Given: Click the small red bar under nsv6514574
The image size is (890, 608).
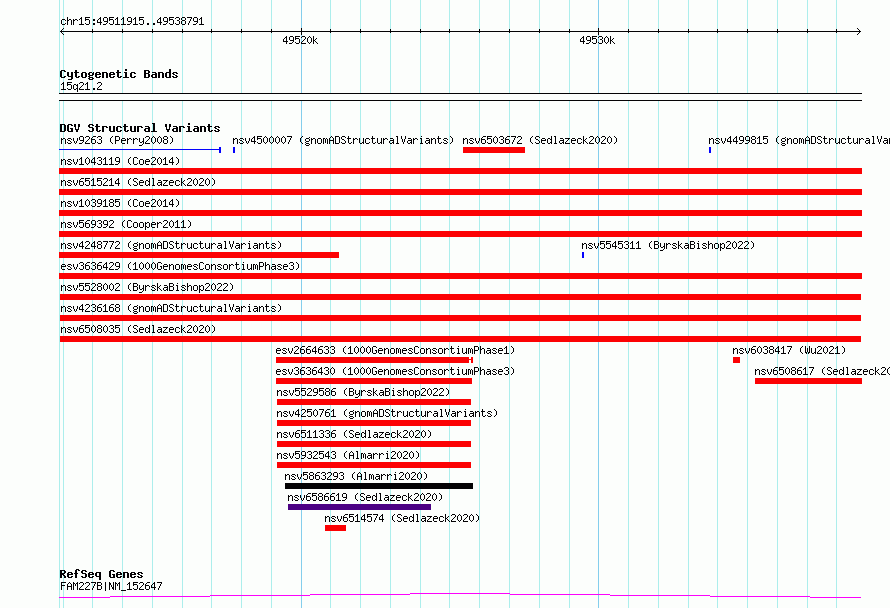Looking at the screenshot, I should pos(335,528).
